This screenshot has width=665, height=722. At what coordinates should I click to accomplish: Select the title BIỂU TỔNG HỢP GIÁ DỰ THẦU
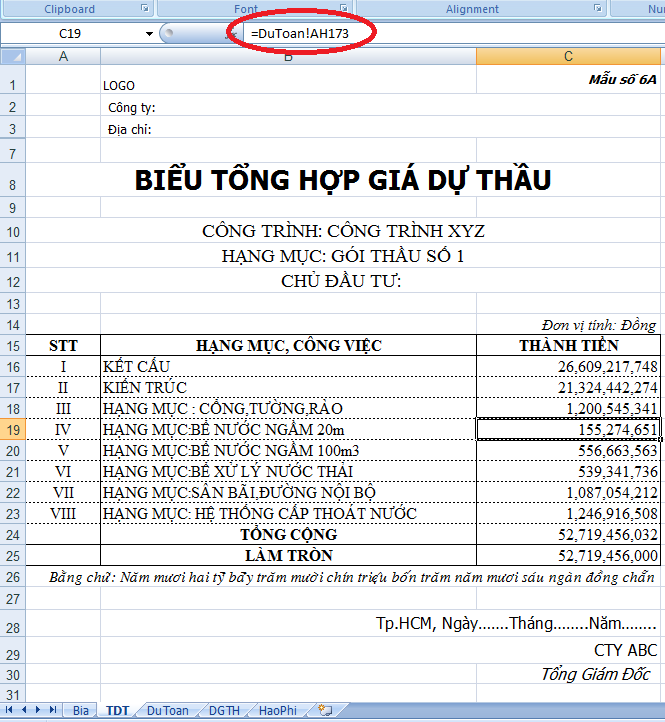click(343, 180)
